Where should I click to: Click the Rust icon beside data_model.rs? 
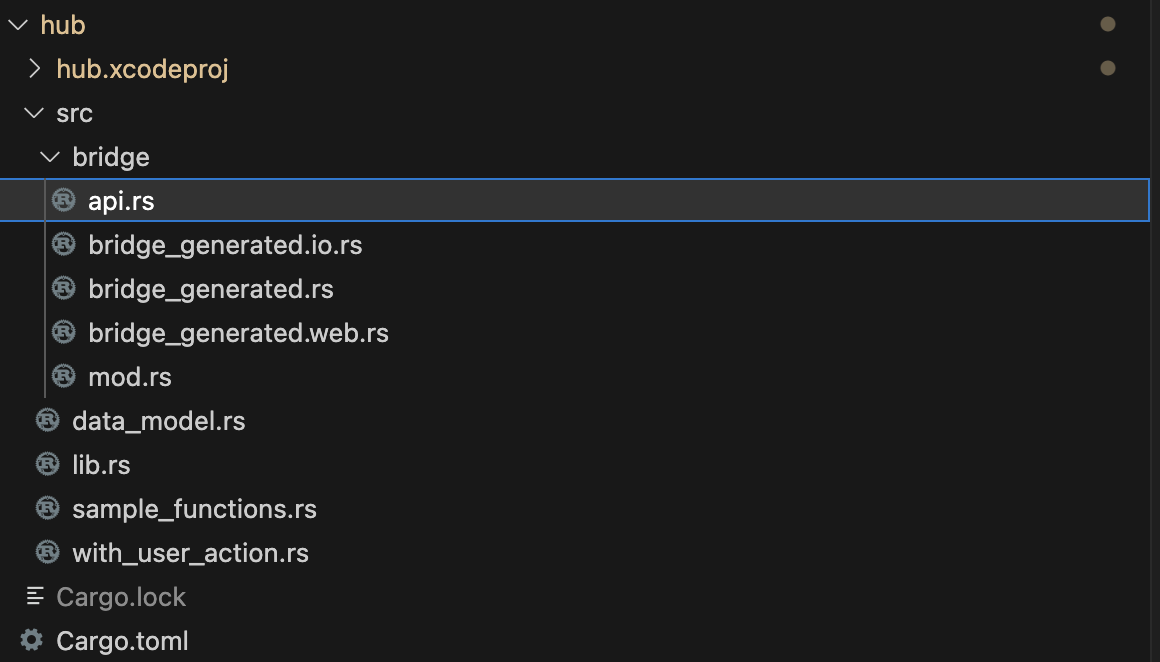click(x=47, y=420)
